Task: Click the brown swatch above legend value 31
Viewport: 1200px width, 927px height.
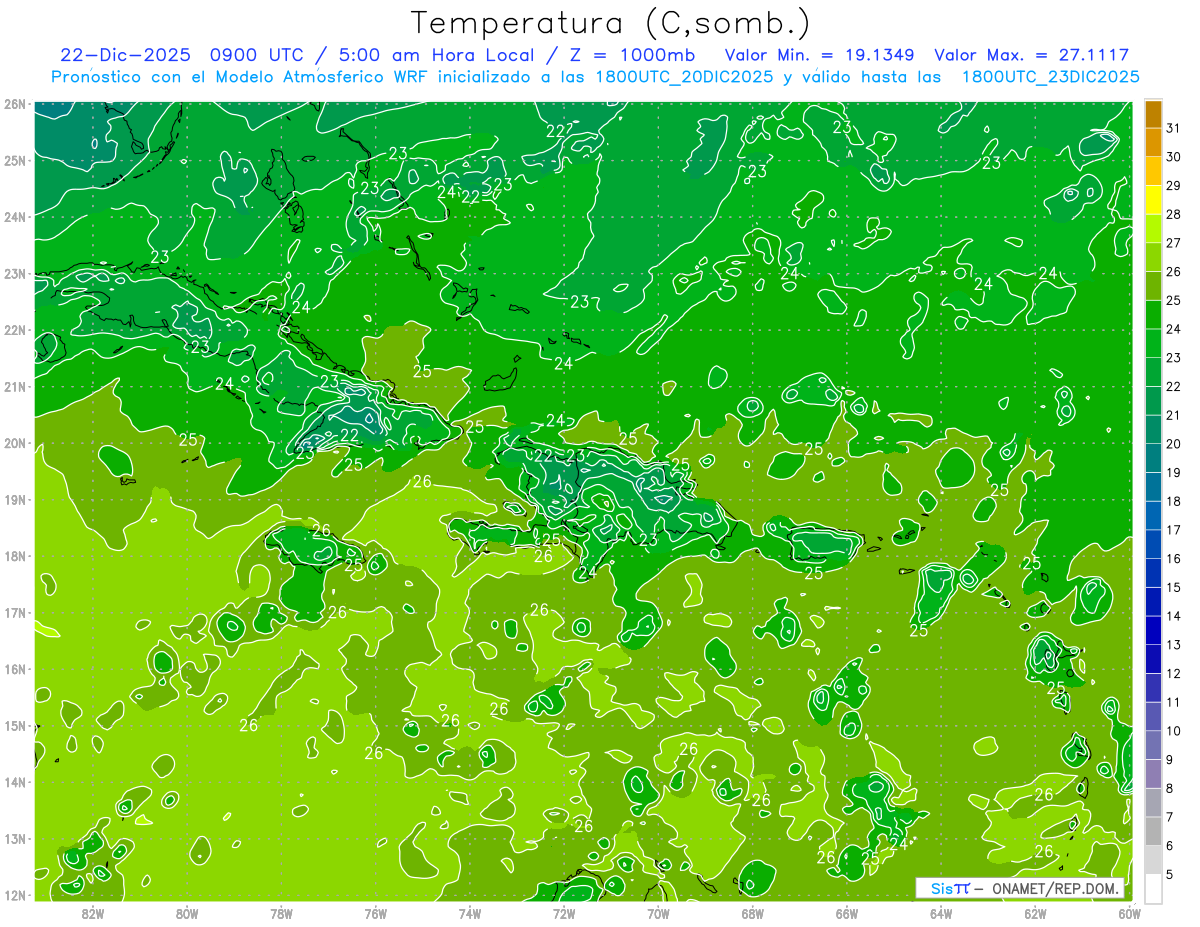Action: [x=1153, y=114]
